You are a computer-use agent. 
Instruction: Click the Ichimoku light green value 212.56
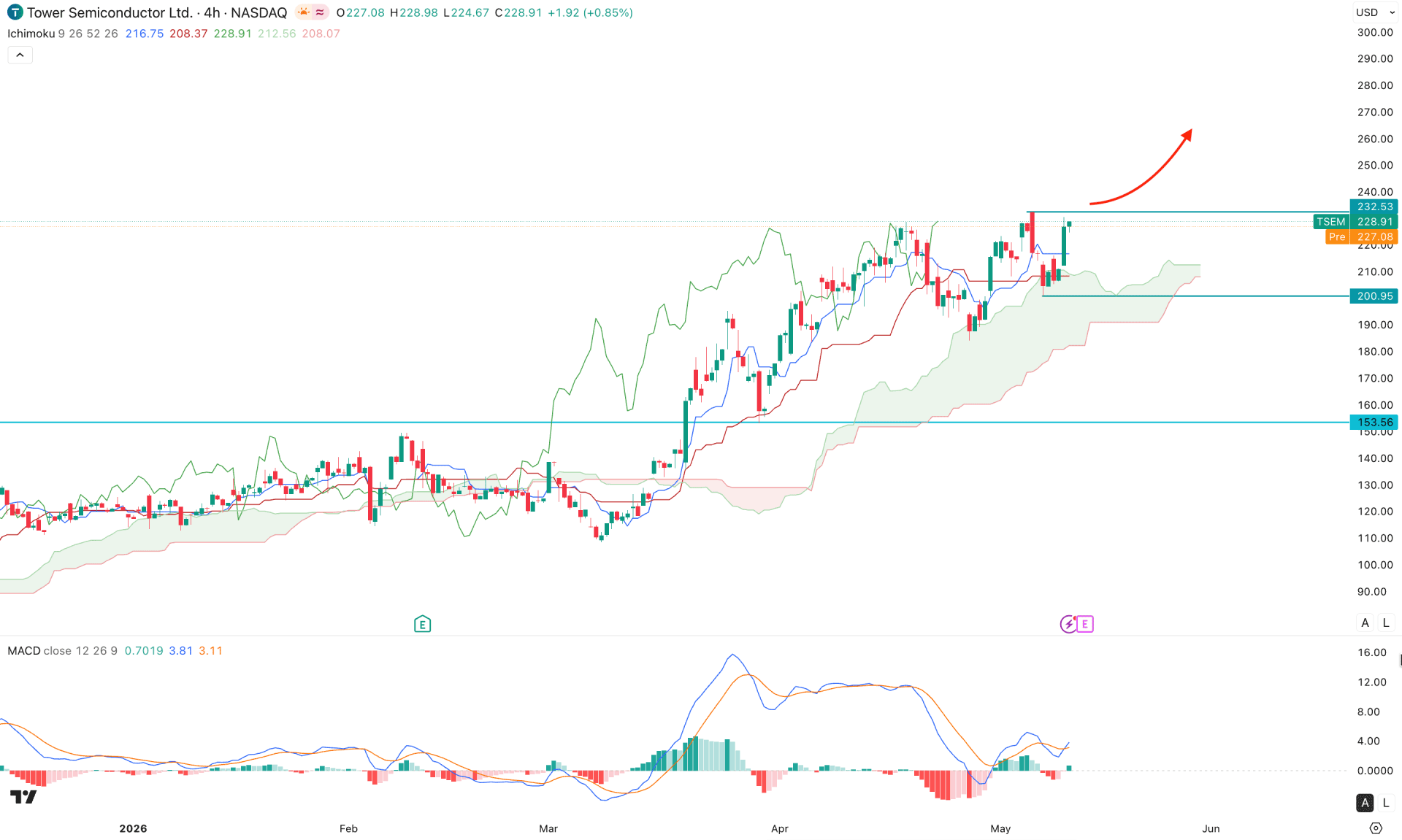[277, 34]
